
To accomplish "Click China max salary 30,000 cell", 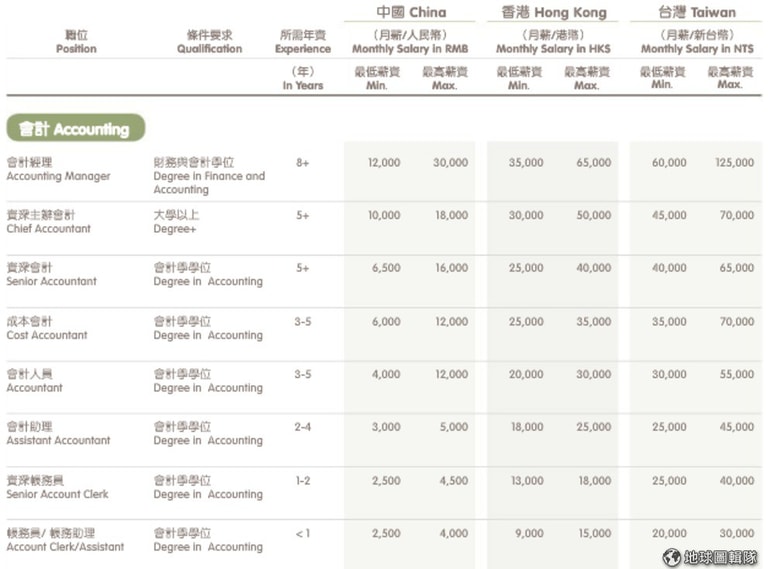I will click(450, 163).
